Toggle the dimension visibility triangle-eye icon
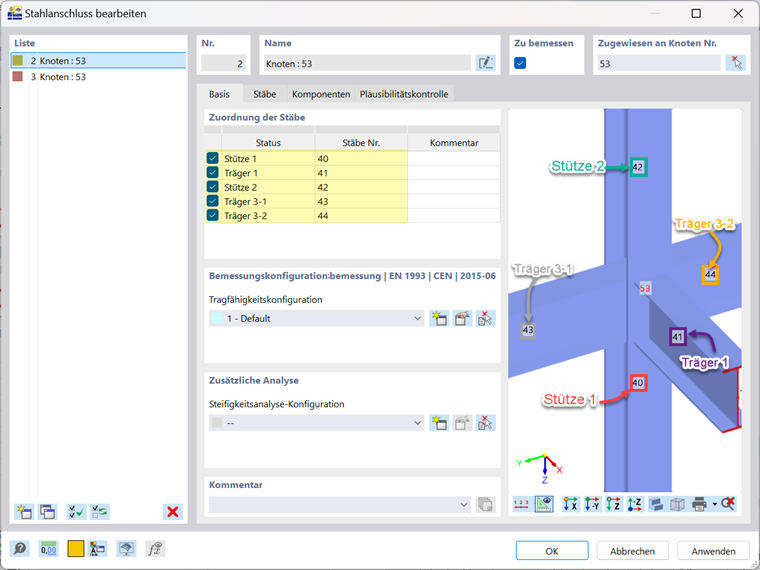The image size is (760, 570). [544, 504]
